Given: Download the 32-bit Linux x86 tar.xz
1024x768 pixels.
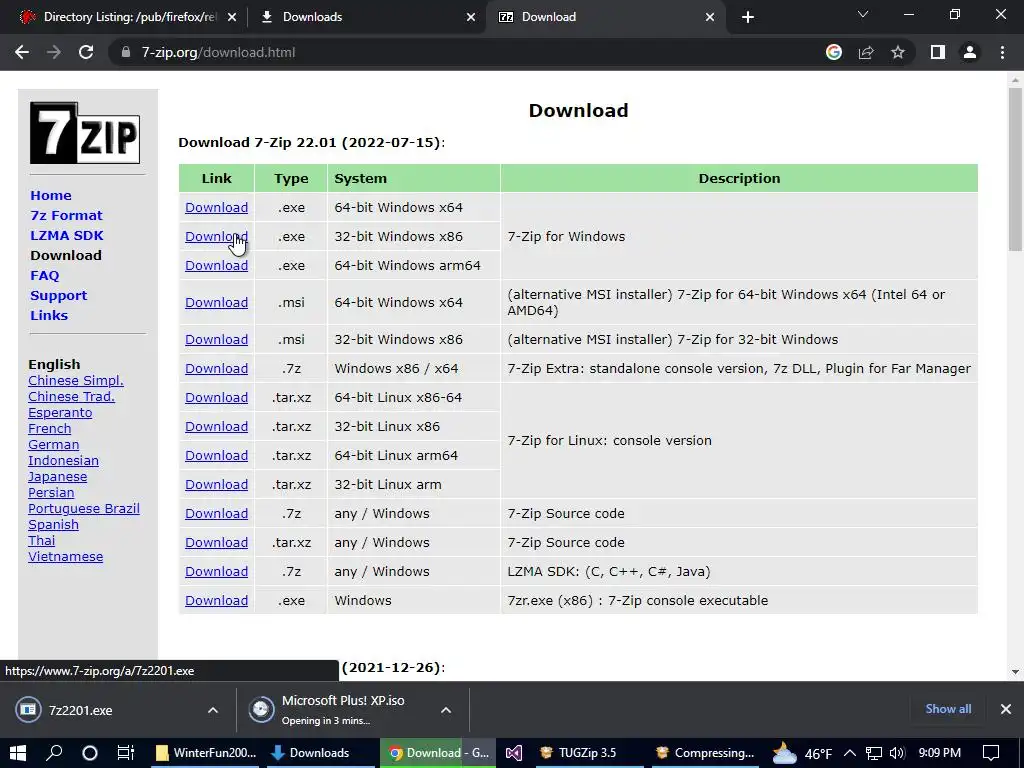Looking at the screenshot, I should point(216,426).
